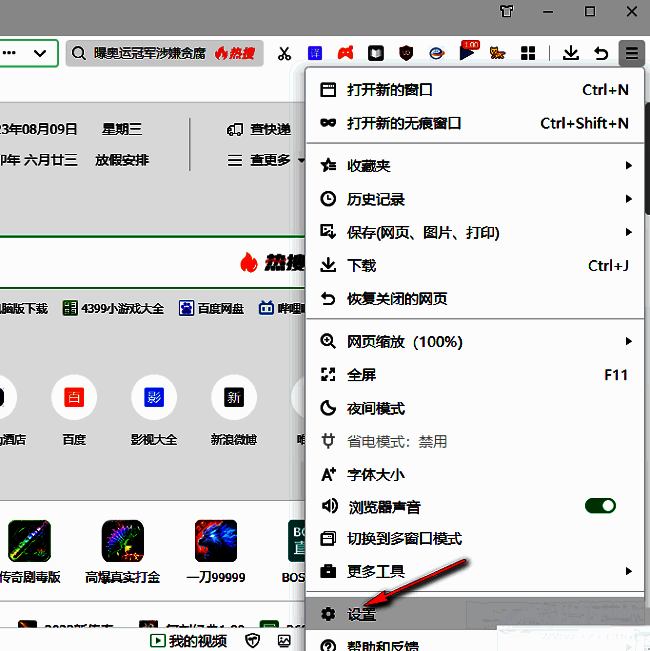Open the address bar dropdown chevron

point(40,53)
